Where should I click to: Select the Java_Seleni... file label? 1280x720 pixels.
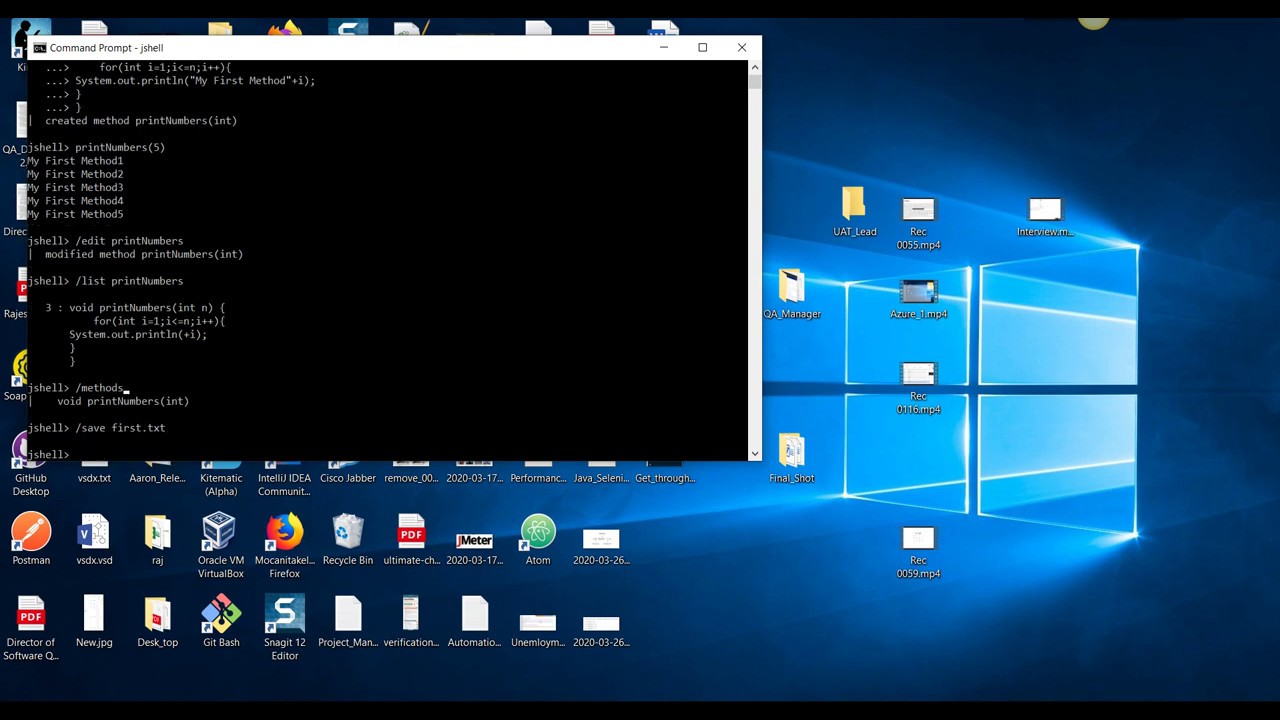[x=601, y=478]
